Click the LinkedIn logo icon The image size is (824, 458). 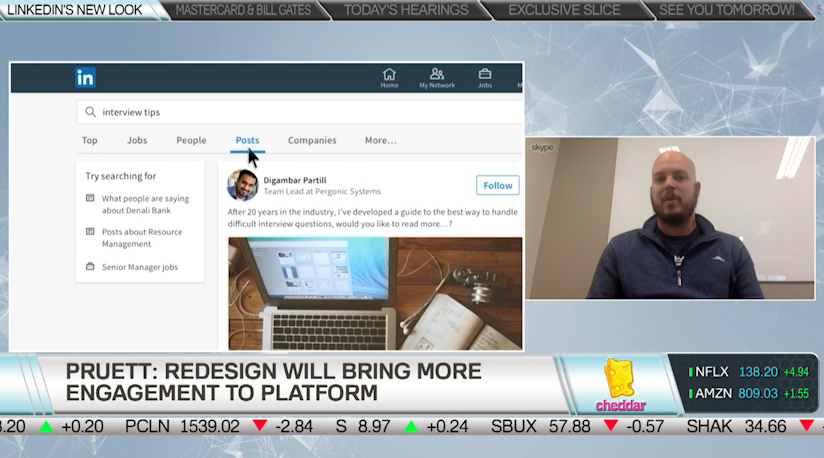85,77
